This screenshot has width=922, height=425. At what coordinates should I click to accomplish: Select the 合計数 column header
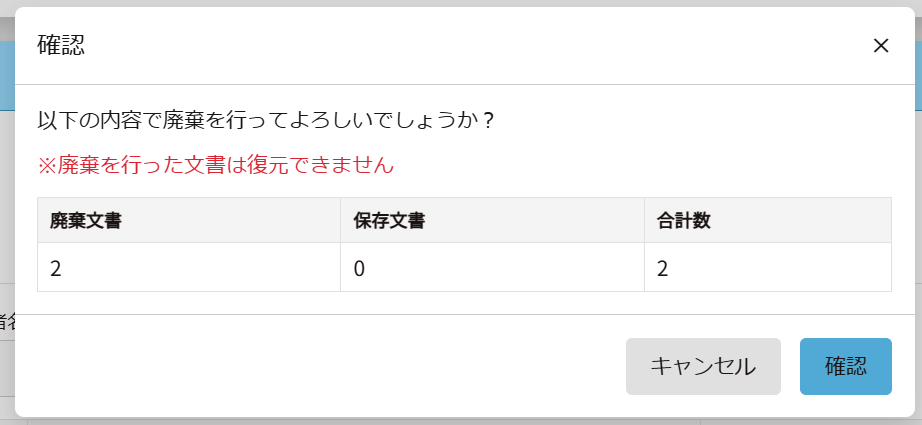tap(684, 221)
